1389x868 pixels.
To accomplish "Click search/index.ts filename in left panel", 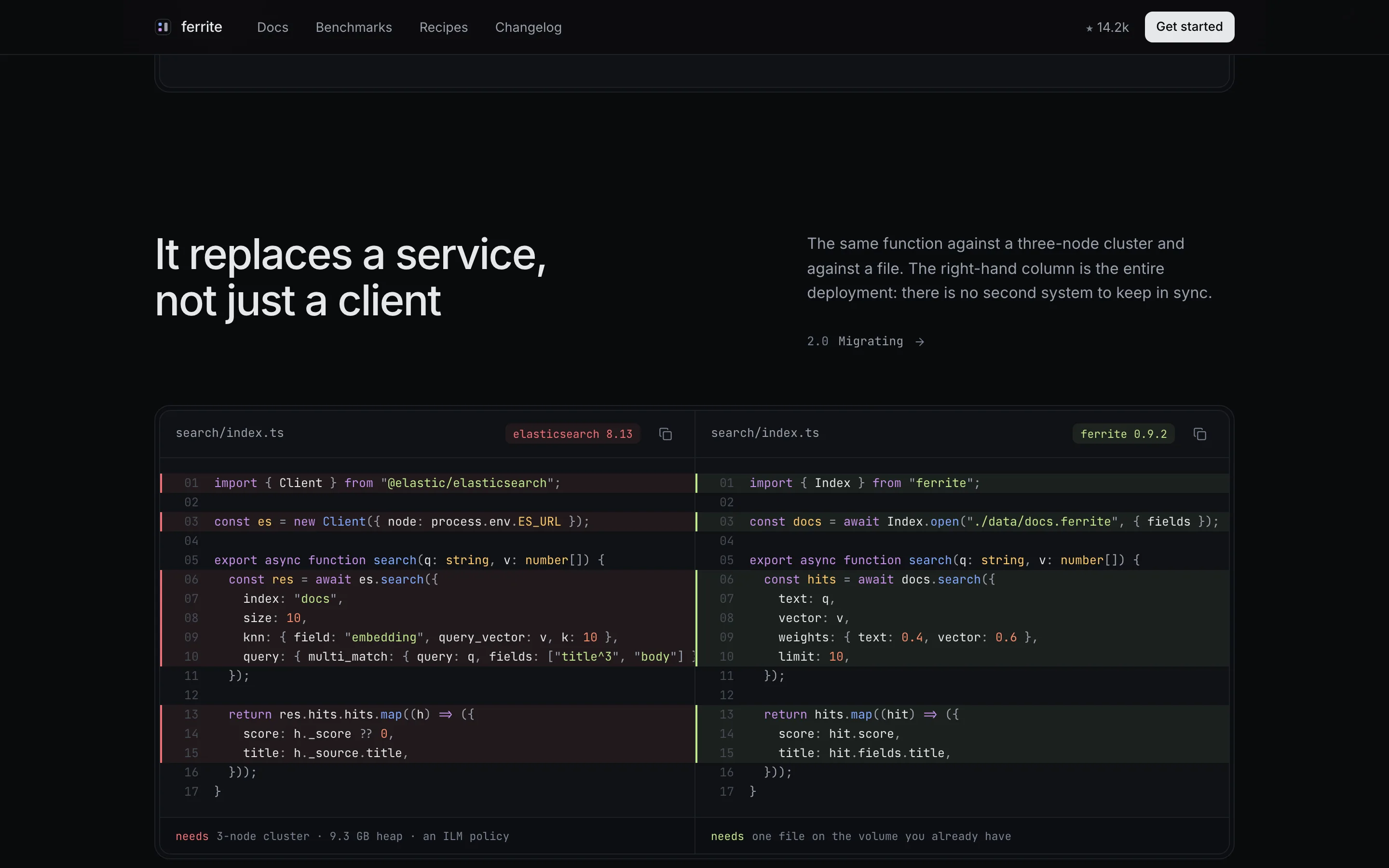I will pos(230,433).
